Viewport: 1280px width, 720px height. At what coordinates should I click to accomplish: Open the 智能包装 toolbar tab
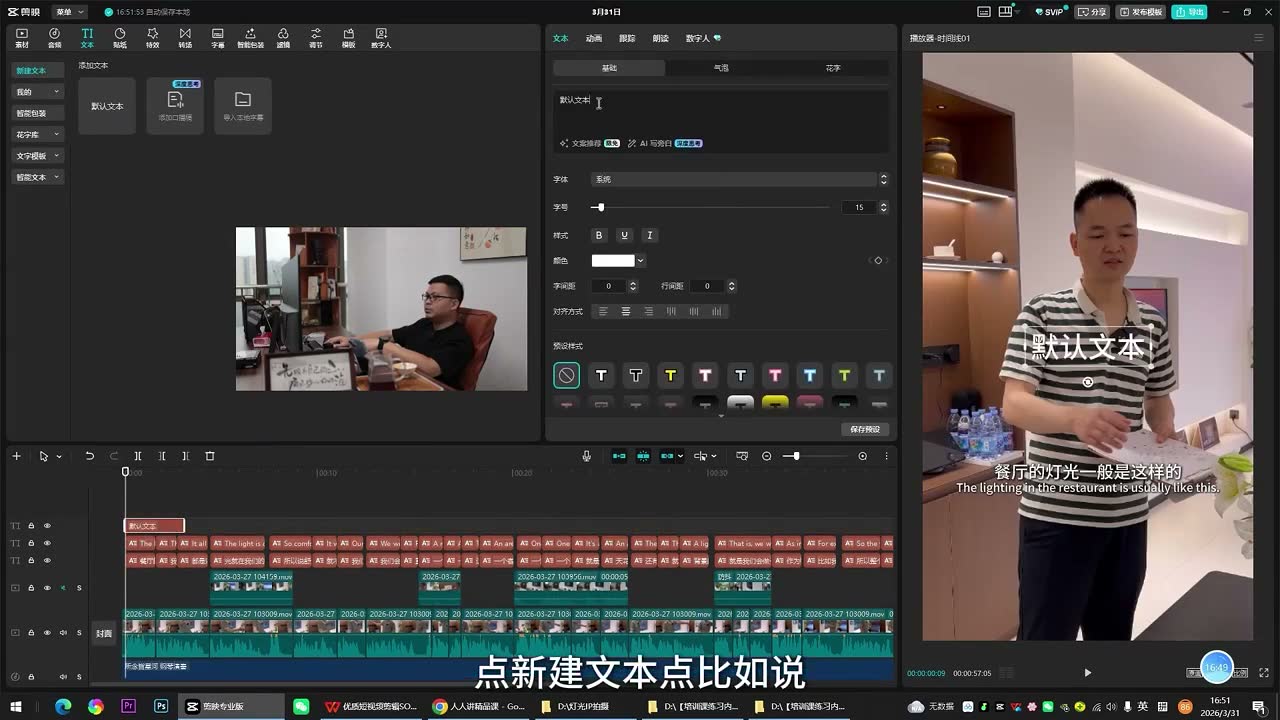coord(250,38)
